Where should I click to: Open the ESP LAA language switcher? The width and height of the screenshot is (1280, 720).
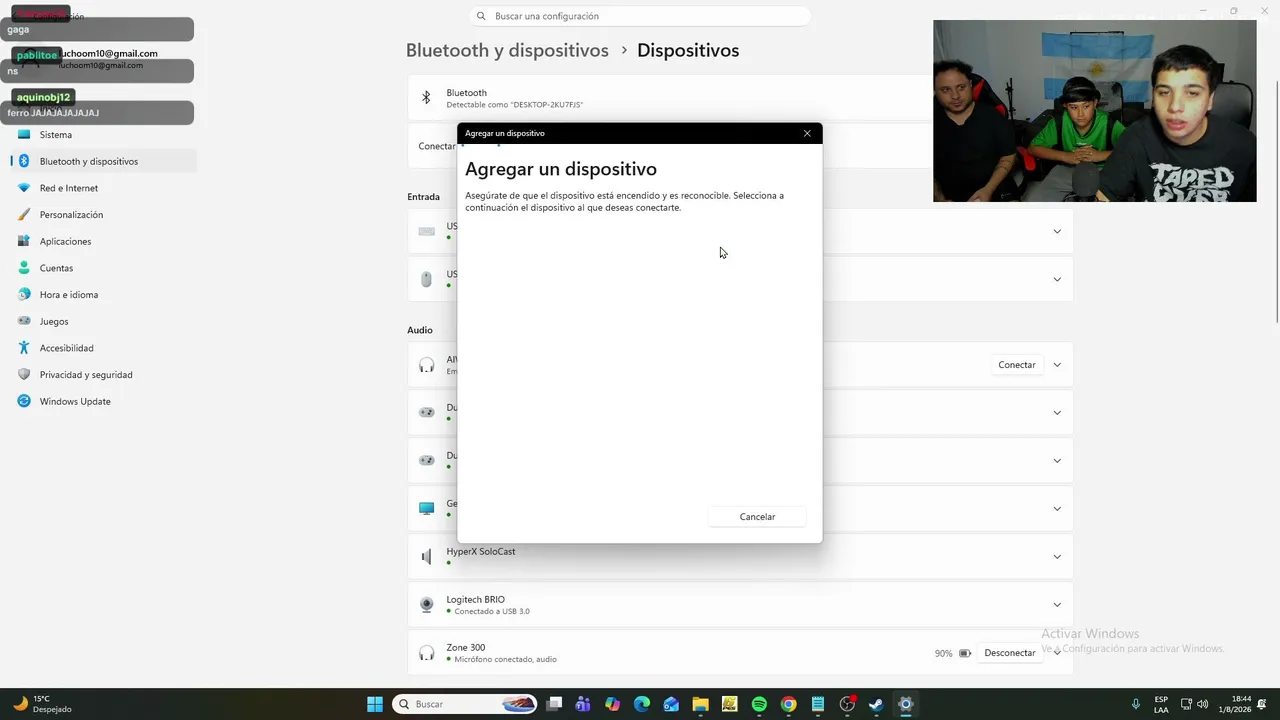[1161, 704]
